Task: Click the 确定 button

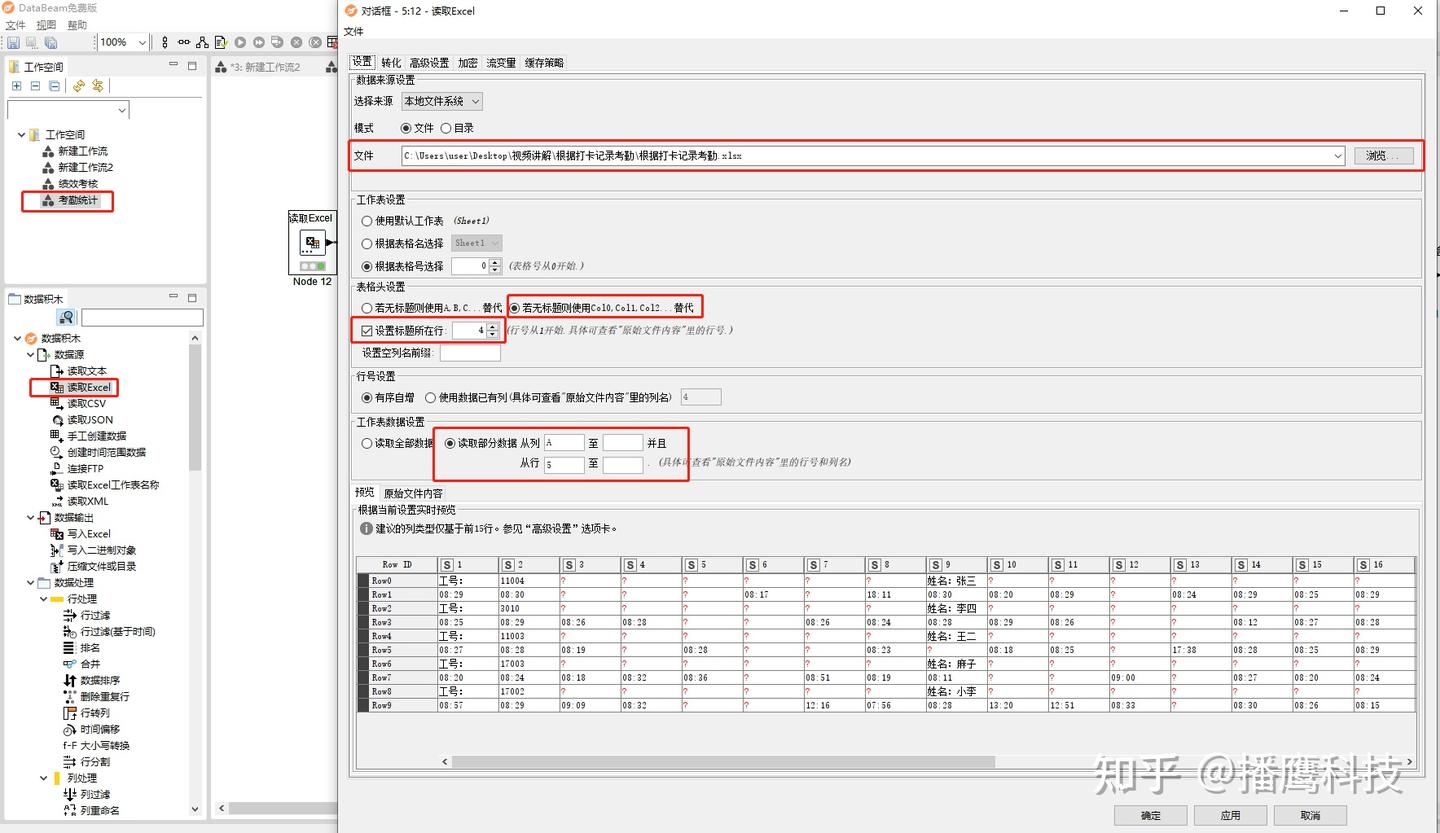Action: 1150,815
